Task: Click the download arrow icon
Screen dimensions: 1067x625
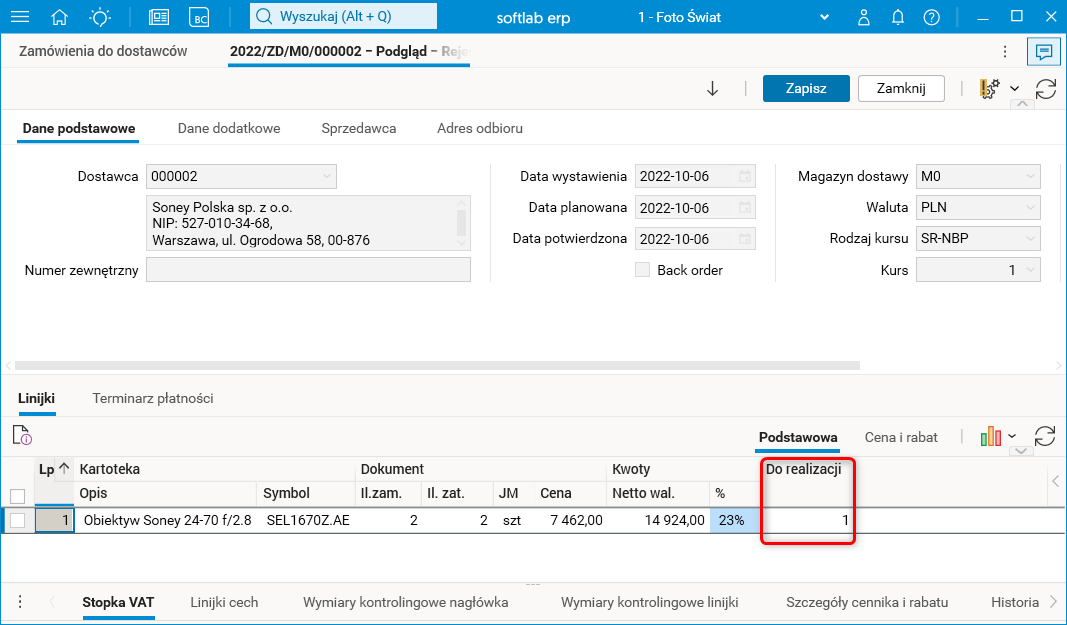Action: click(x=713, y=88)
